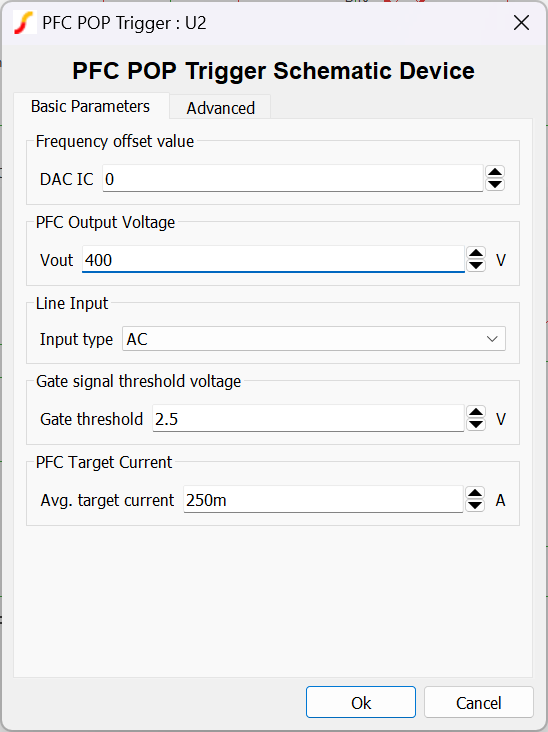548x732 pixels.
Task: Confirm settings with the Ok button
Action: (361, 702)
